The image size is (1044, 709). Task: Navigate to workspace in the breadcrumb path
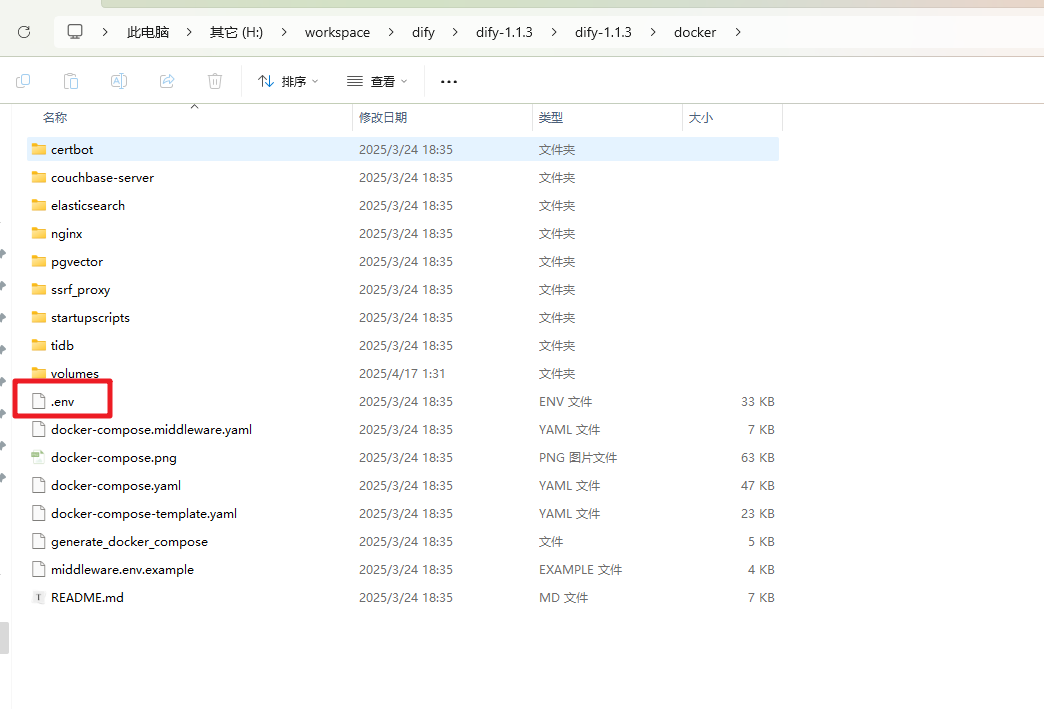click(x=337, y=32)
